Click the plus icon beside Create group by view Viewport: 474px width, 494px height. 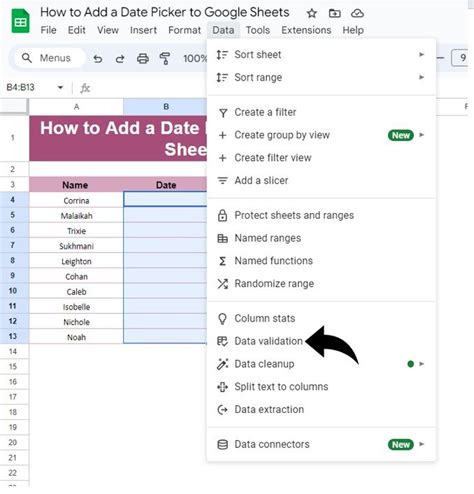point(222,135)
